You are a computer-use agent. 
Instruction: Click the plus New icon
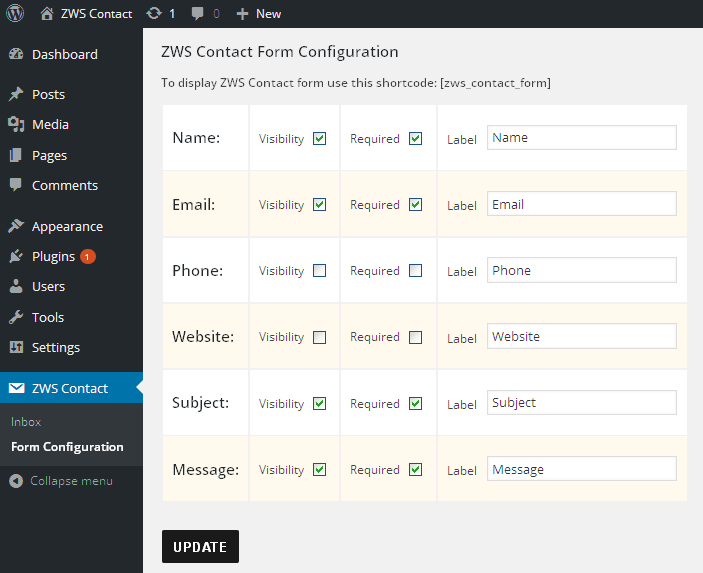point(242,14)
